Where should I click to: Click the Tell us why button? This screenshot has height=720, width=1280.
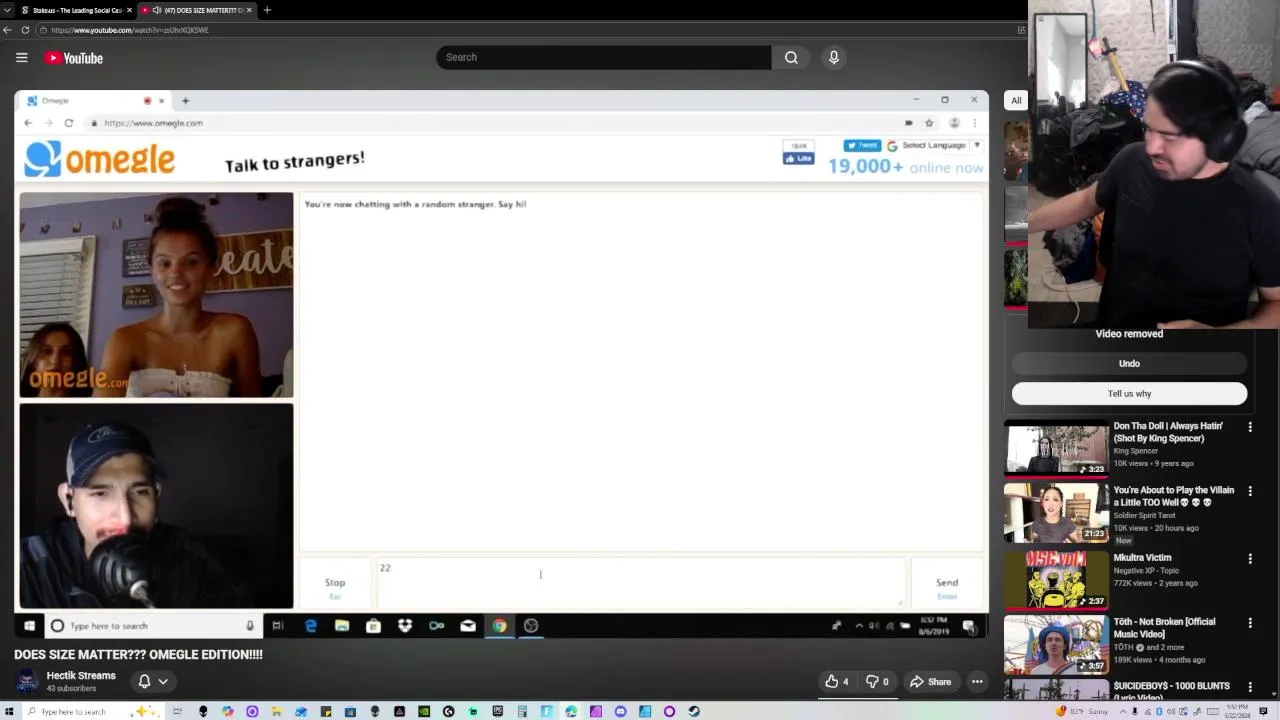pos(1129,394)
